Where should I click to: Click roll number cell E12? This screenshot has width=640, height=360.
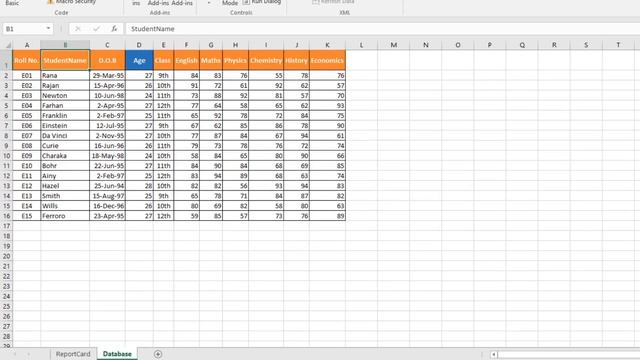[x=27, y=186]
